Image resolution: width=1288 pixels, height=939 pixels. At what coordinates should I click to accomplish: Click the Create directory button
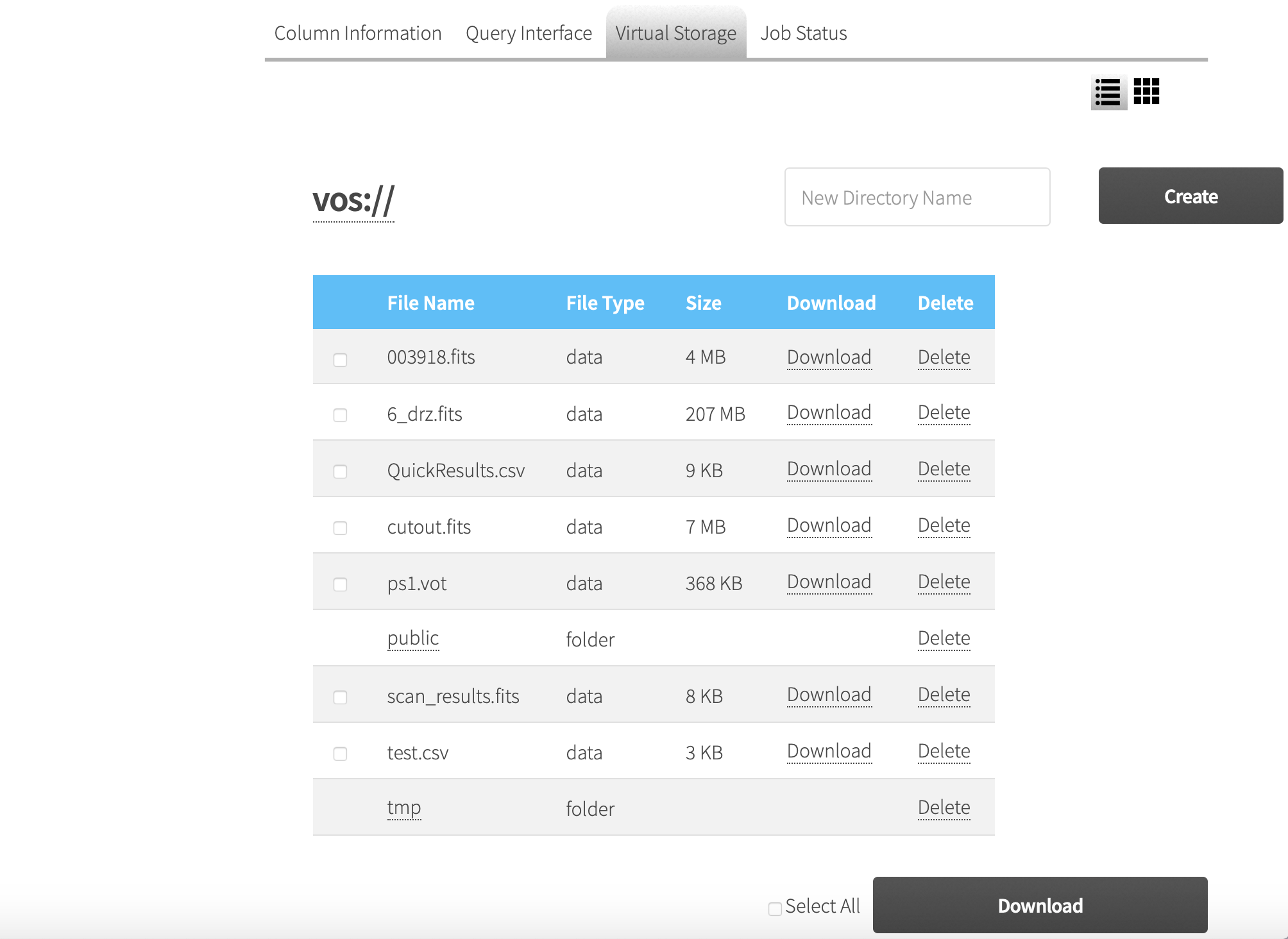[1191, 196]
